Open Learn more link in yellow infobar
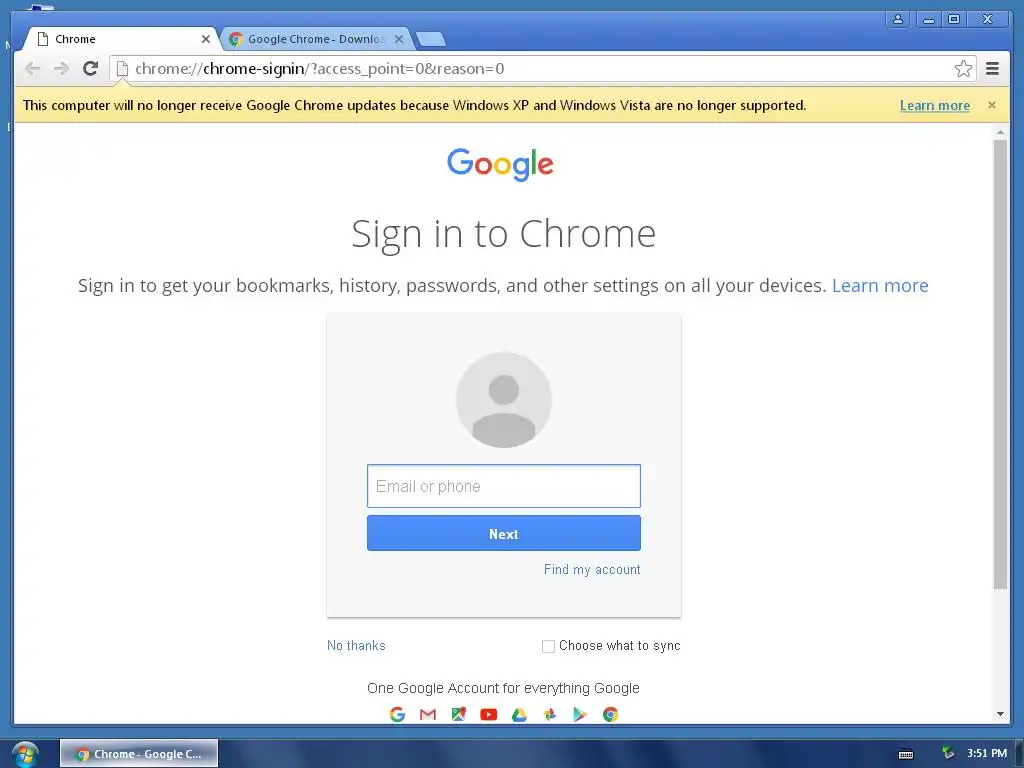The height and width of the screenshot is (768, 1024). point(935,105)
